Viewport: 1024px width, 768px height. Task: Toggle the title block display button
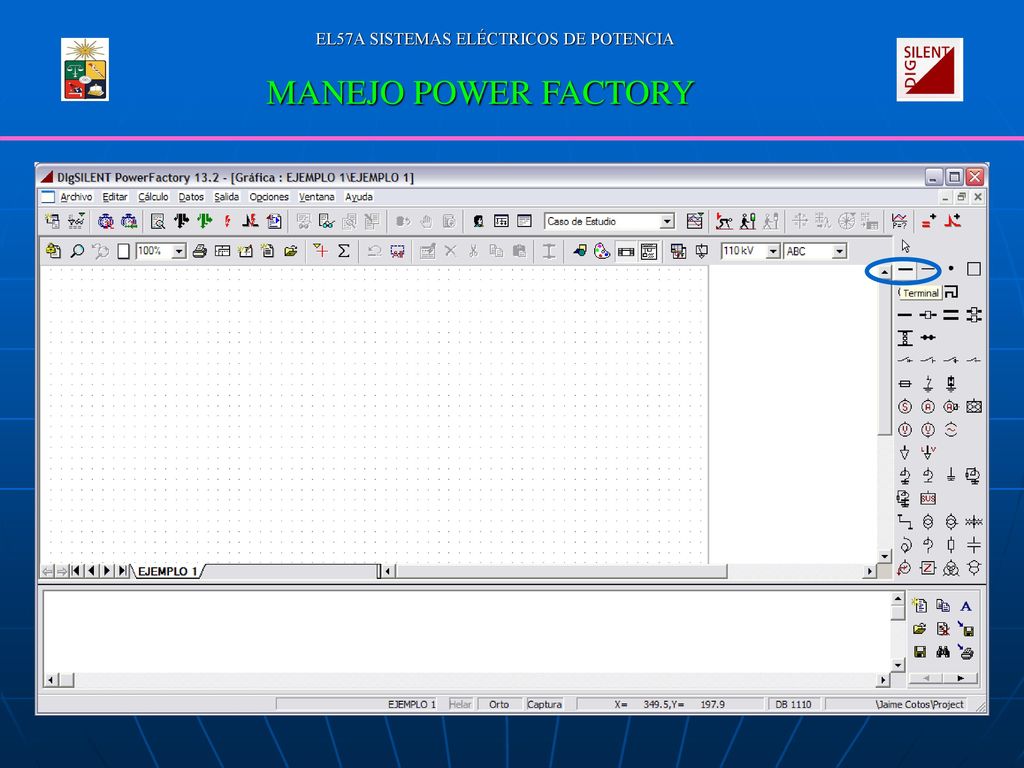626,251
